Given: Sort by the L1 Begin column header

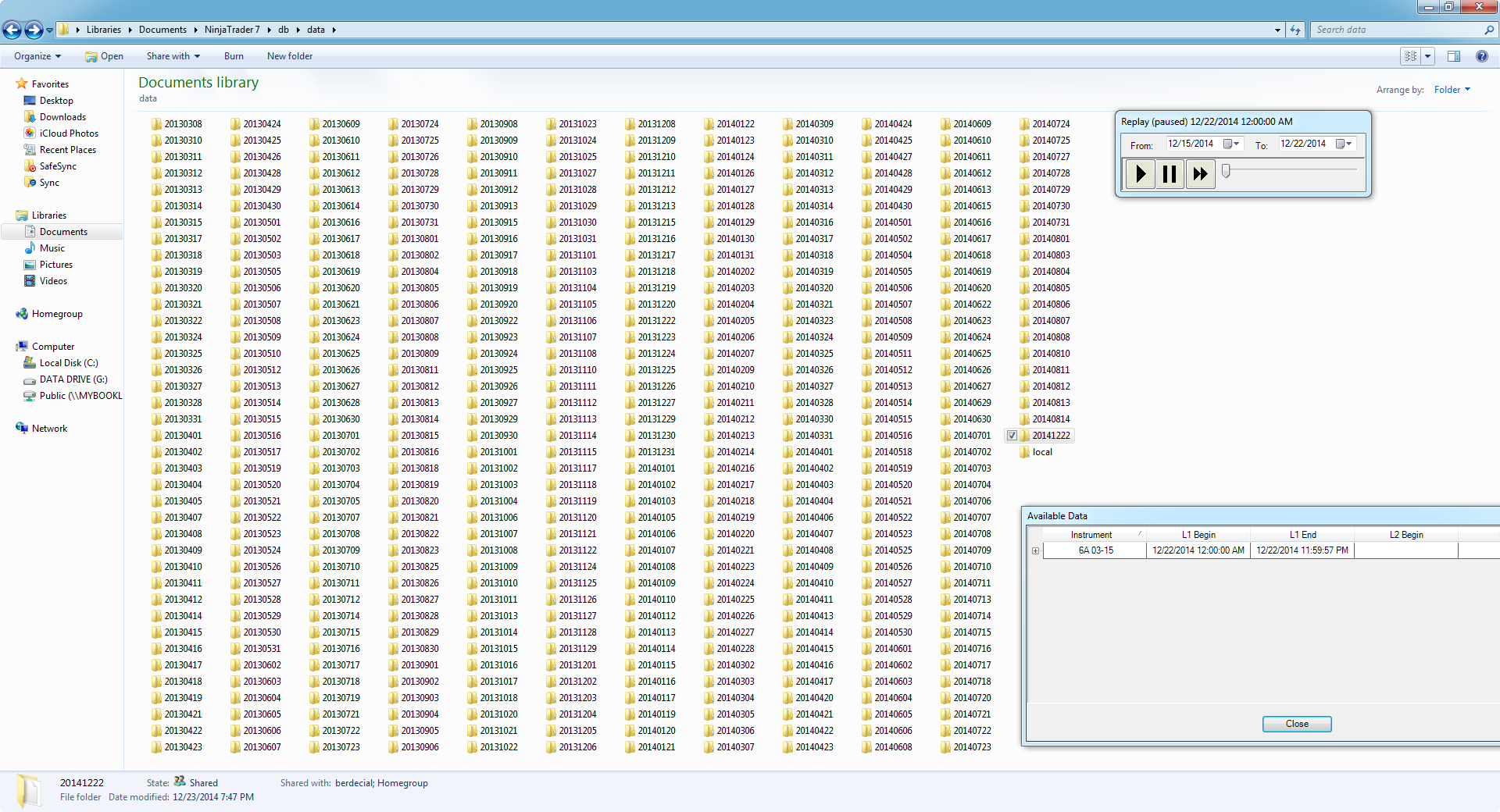Looking at the screenshot, I should click(1198, 535).
